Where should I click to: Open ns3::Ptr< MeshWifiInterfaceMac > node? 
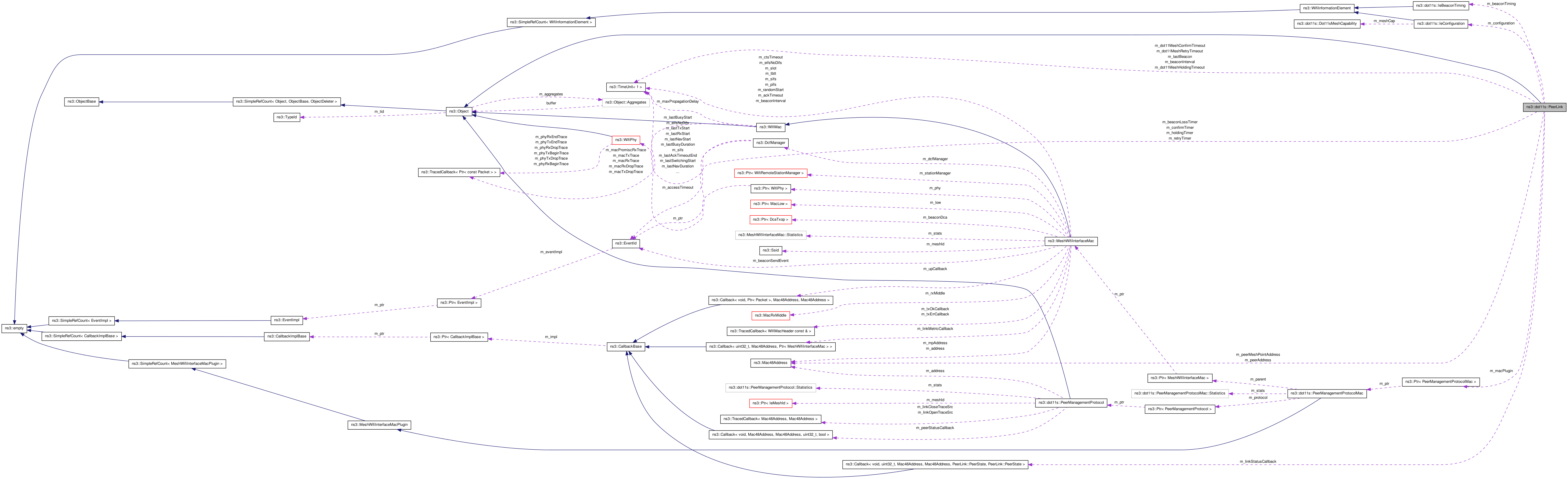point(1180,378)
